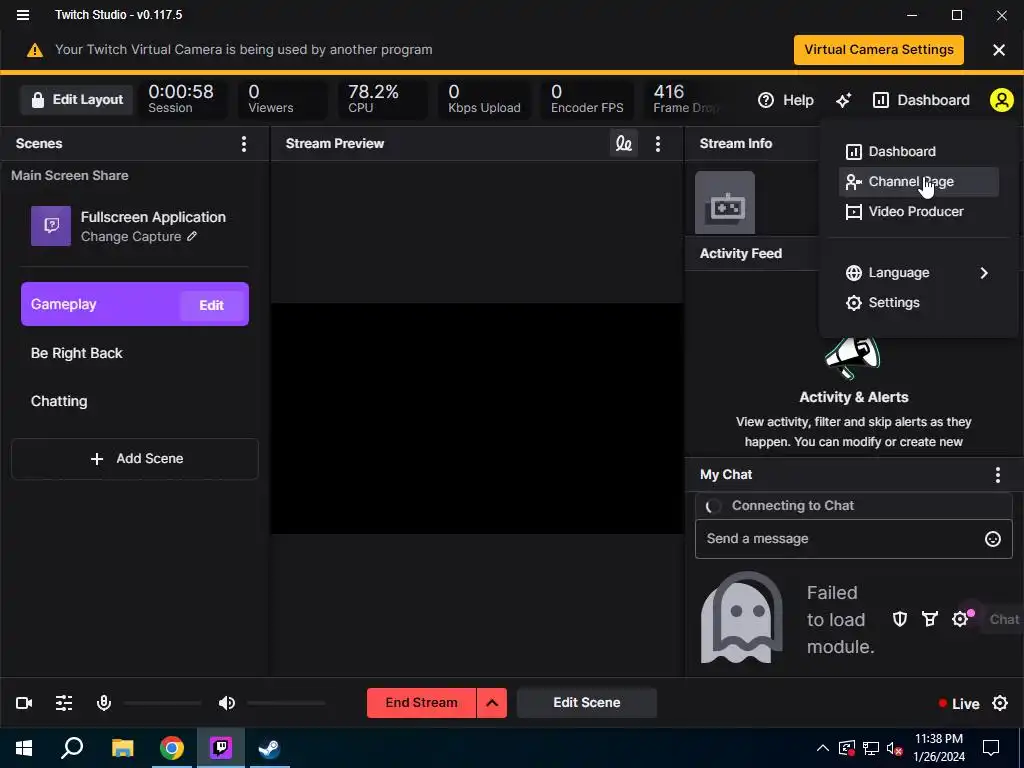Image resolution: width=1024 pixels, height=768 pixels.
Task: Expand the End Stream options arrow
Action: 492,703
